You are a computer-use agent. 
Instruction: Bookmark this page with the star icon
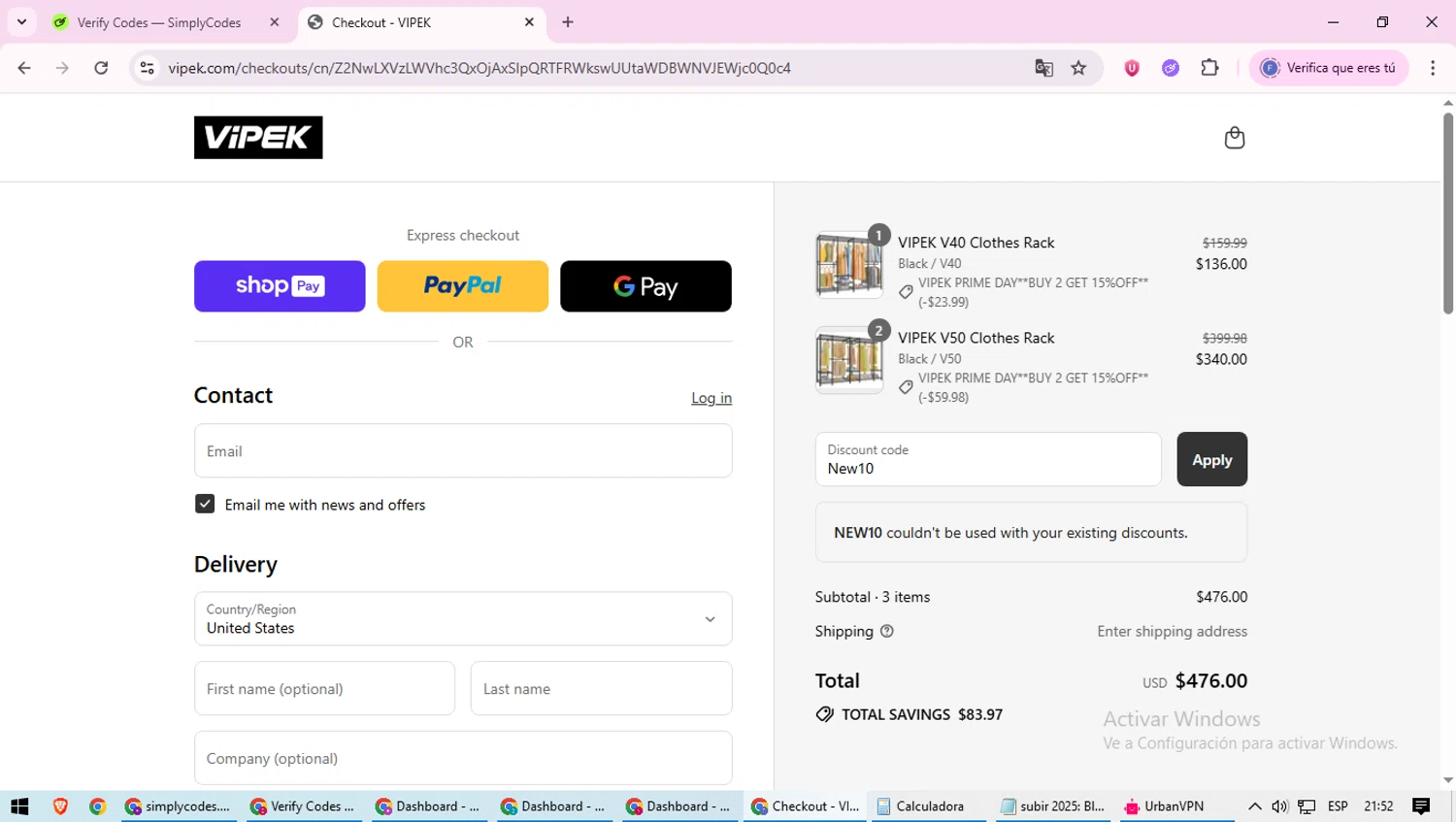pyautogui.click(x=1078, y=68)
